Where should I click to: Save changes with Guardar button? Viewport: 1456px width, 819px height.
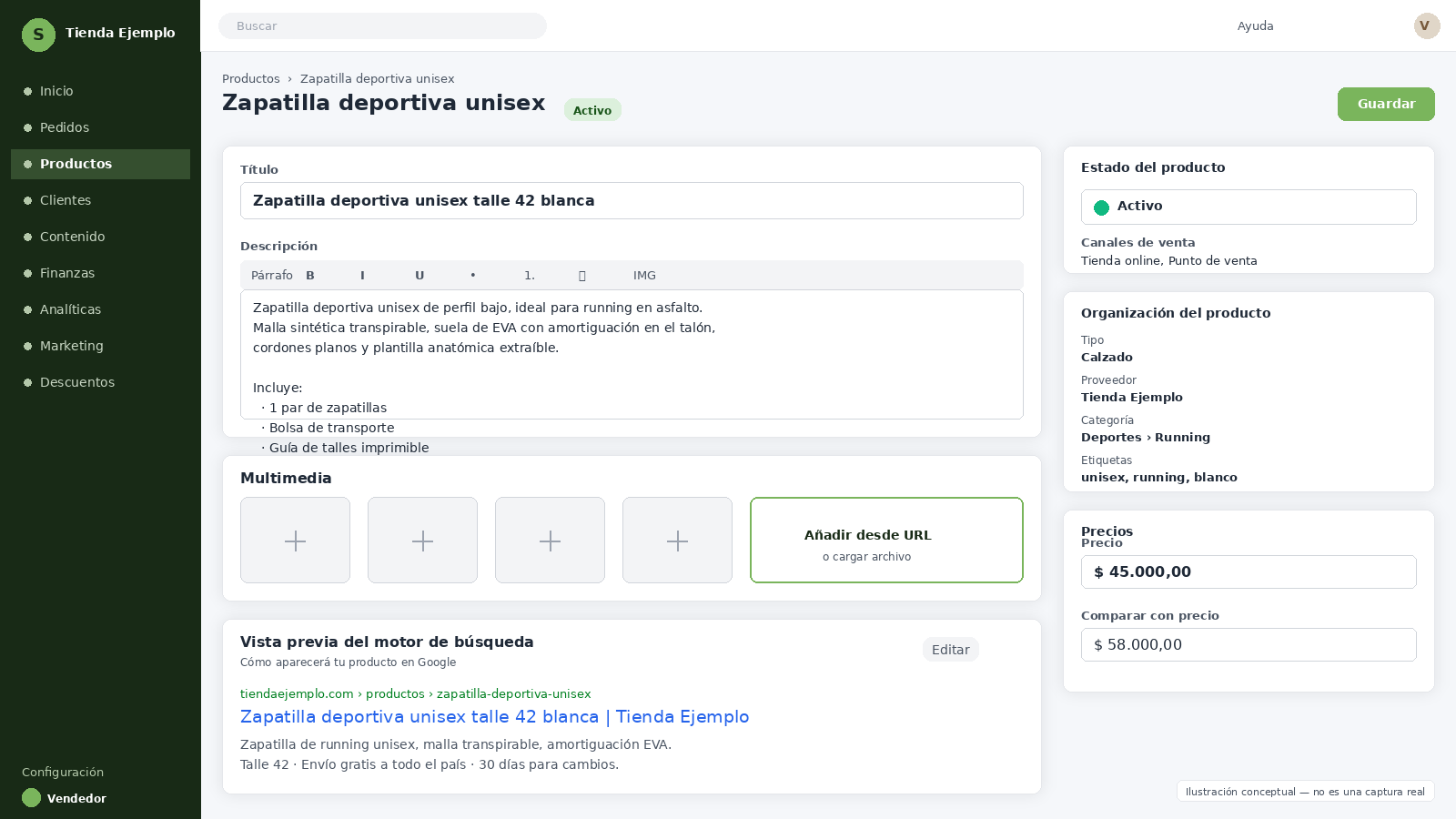tap(1386, 104)
